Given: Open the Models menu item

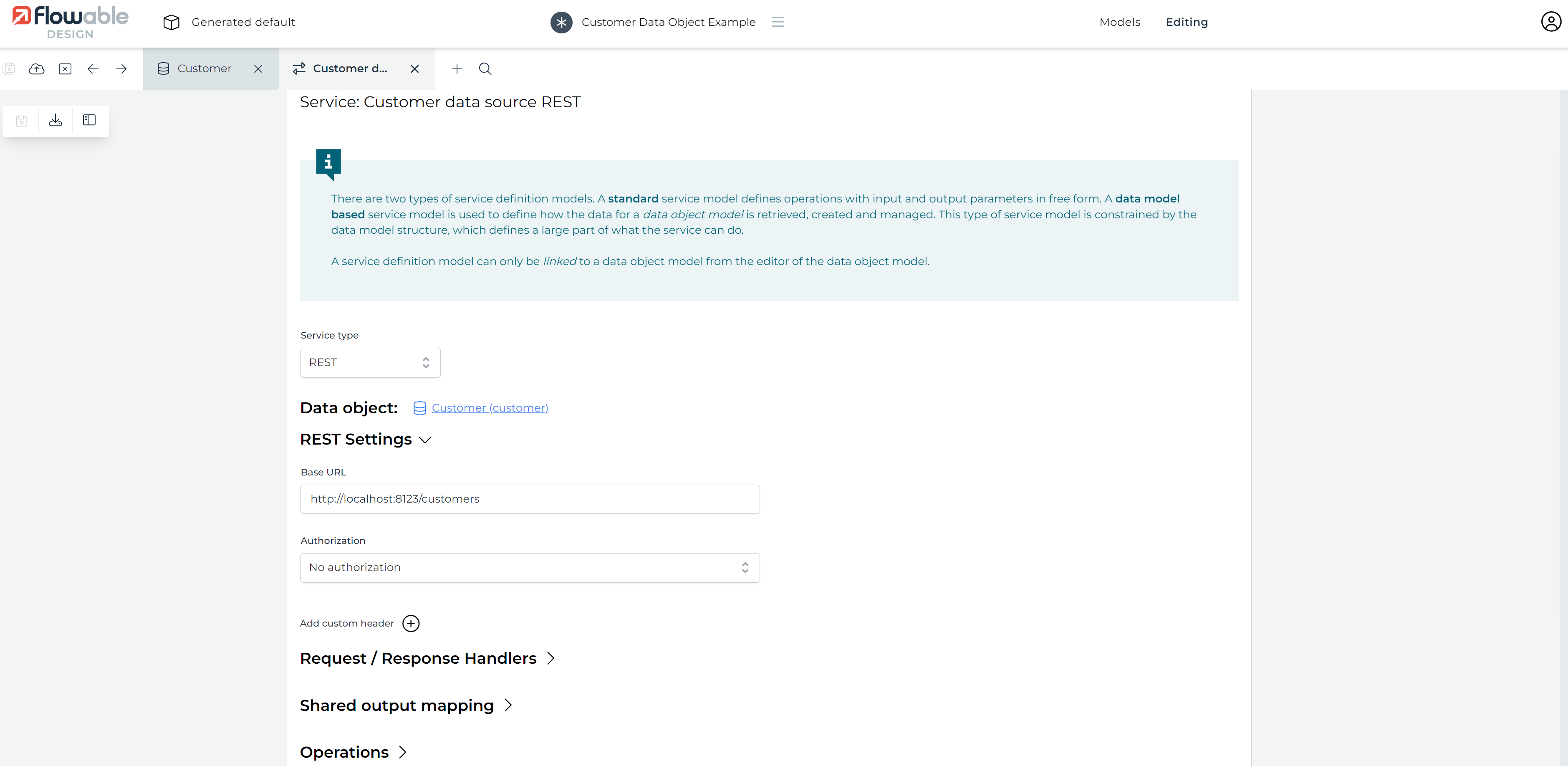Looking at the screenshot, I should tap(1119, 23).
